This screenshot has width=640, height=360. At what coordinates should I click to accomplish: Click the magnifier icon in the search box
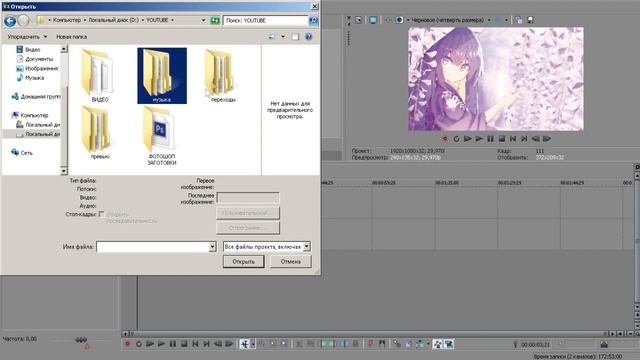[x=313, y=20]
